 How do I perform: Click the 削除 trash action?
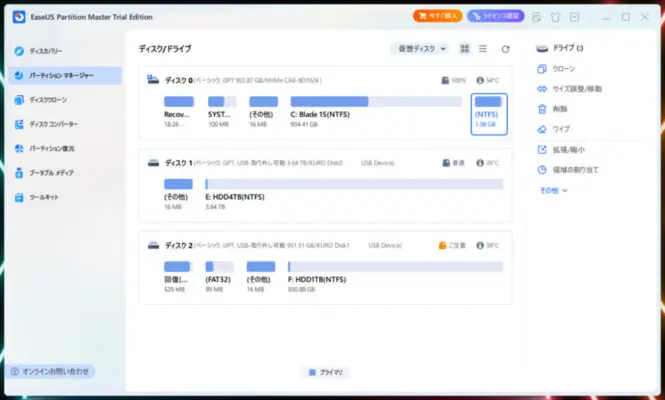pos(552,109)
